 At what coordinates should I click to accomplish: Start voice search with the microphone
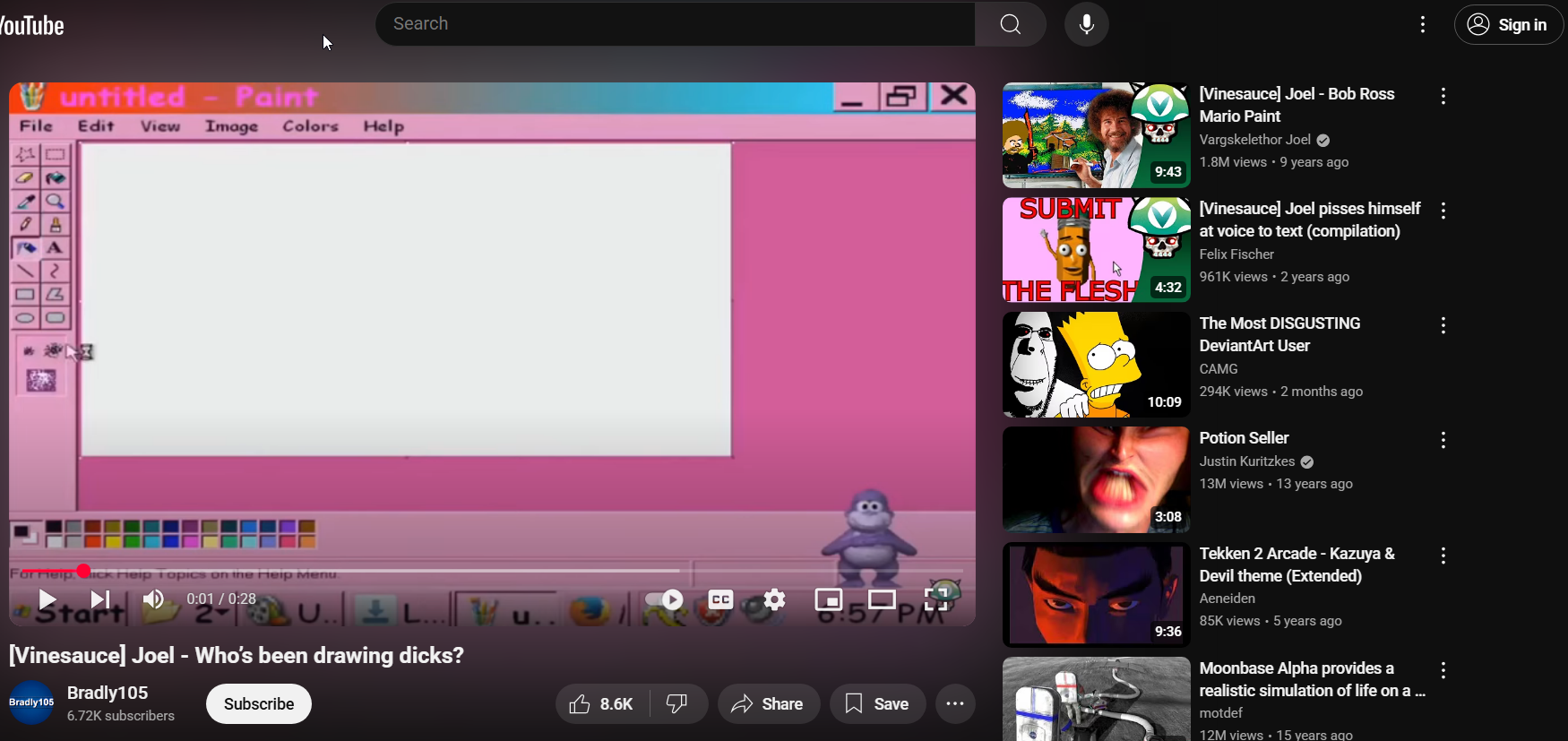click(x=1087, y=24)
